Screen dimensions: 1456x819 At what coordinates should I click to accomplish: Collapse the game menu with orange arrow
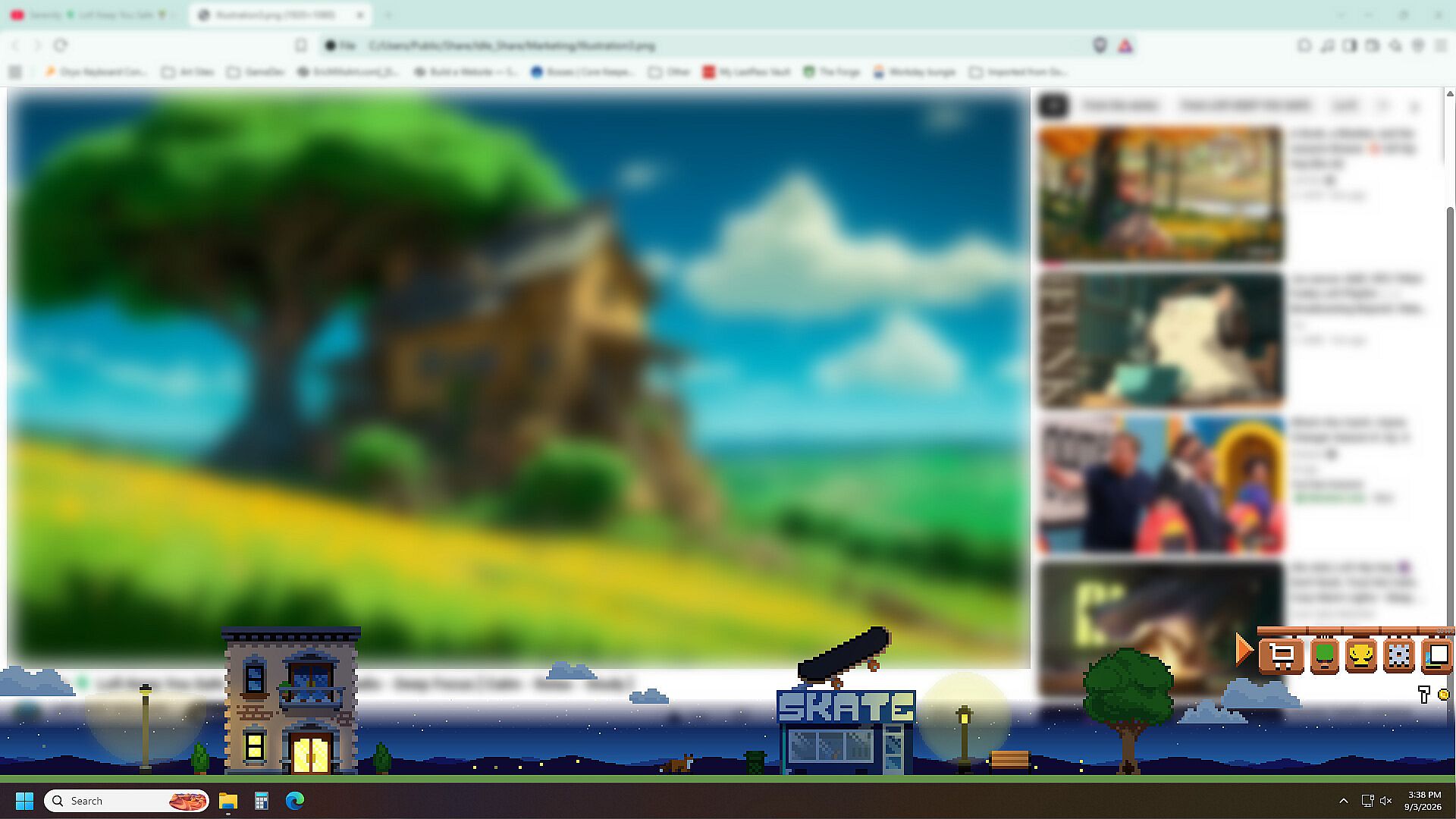pos(1244,651)
